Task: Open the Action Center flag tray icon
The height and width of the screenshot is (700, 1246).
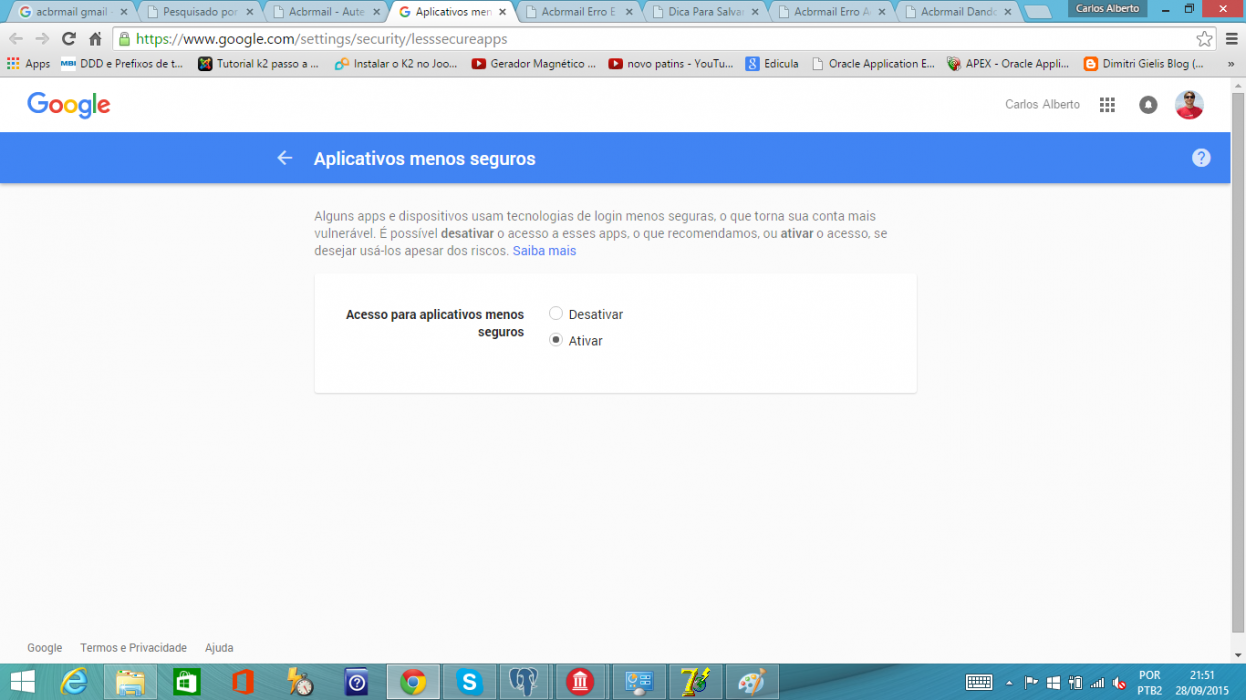Action: pos(1031,683)
